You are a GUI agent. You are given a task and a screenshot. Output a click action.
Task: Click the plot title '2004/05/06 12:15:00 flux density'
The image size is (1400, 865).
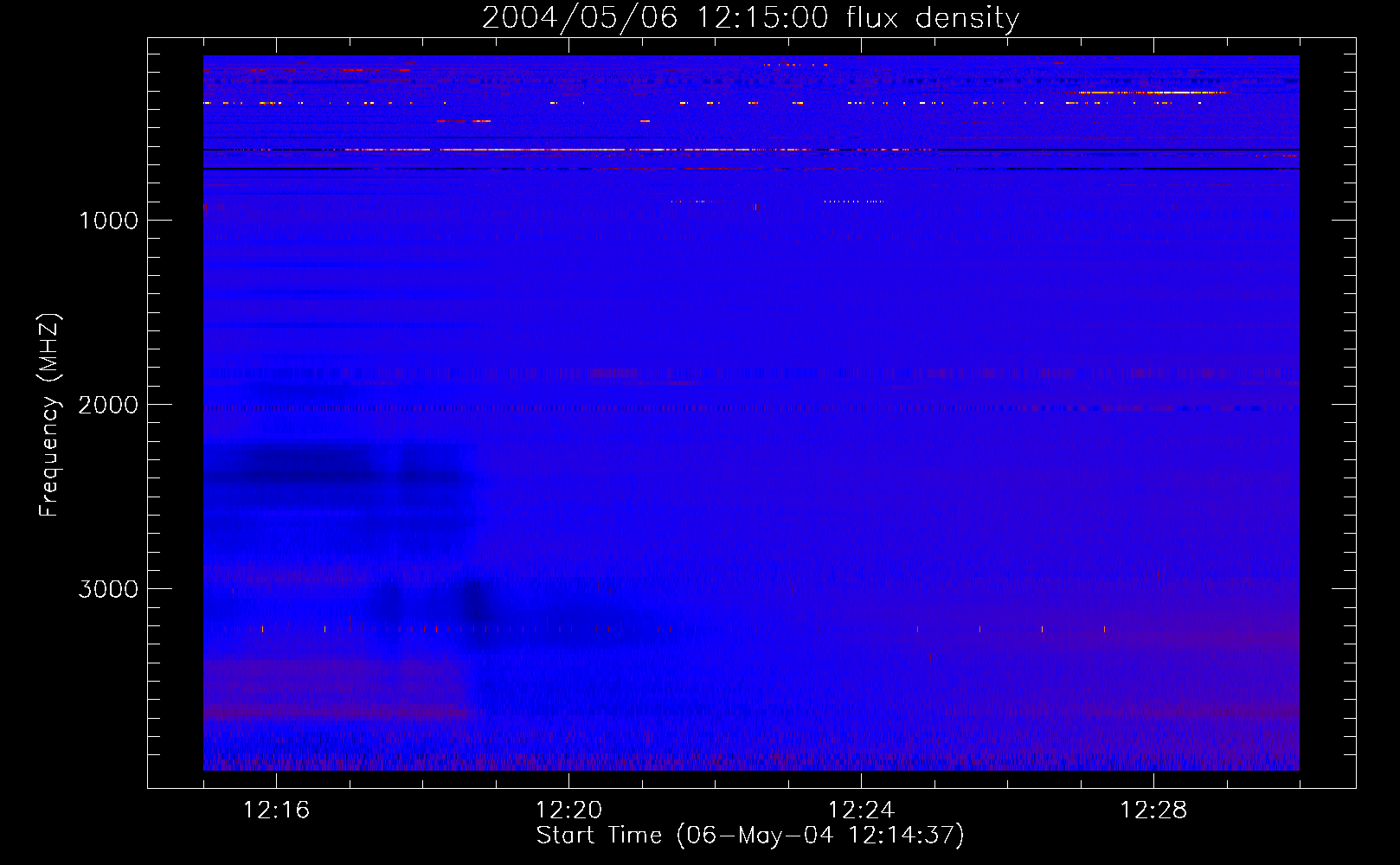click(x=750, y=18)
